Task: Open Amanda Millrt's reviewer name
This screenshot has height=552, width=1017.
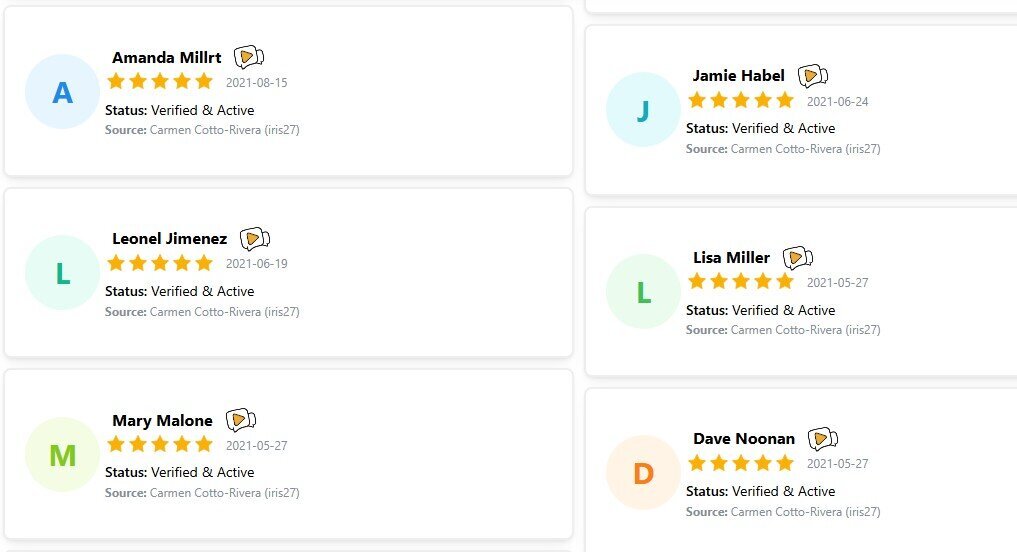Action: tap(167, 58)
